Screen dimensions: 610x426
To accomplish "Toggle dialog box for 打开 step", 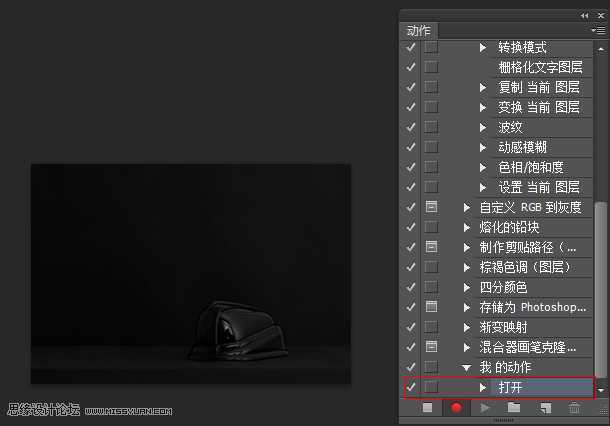I will pyautogui.click(x=431, y=387).
